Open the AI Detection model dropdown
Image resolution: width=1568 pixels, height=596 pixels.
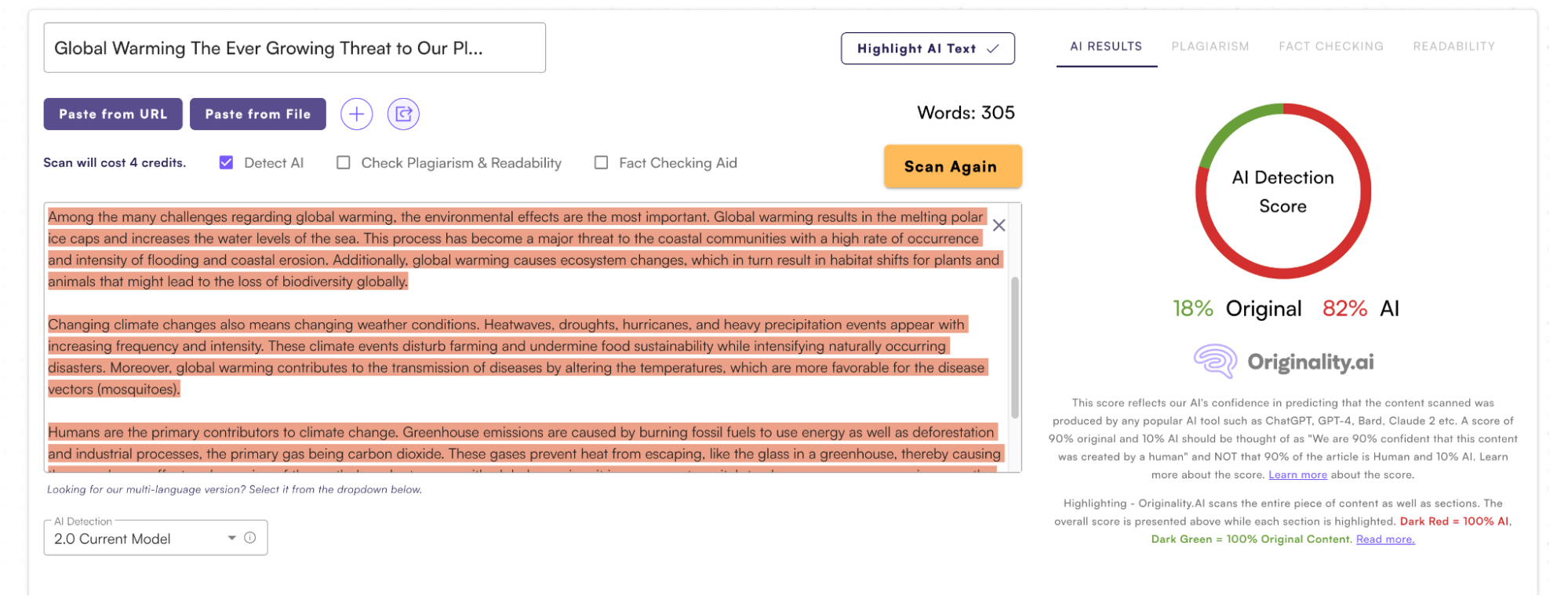click(x=141, y=539)
